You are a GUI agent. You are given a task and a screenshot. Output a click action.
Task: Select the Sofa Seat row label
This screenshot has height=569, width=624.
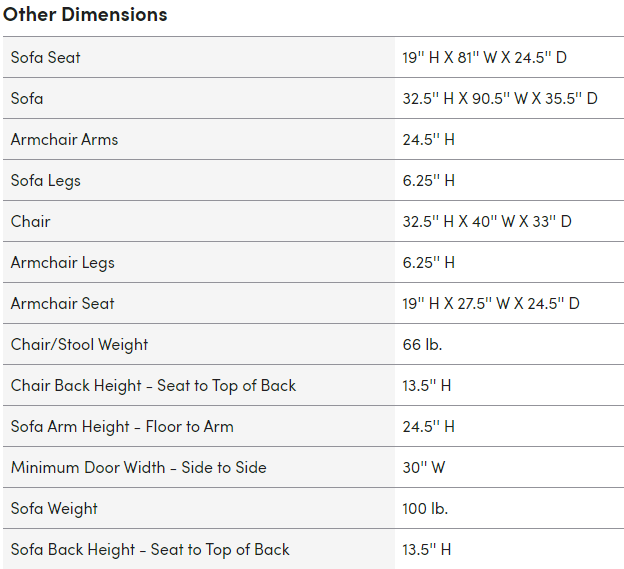pos(46,57)
